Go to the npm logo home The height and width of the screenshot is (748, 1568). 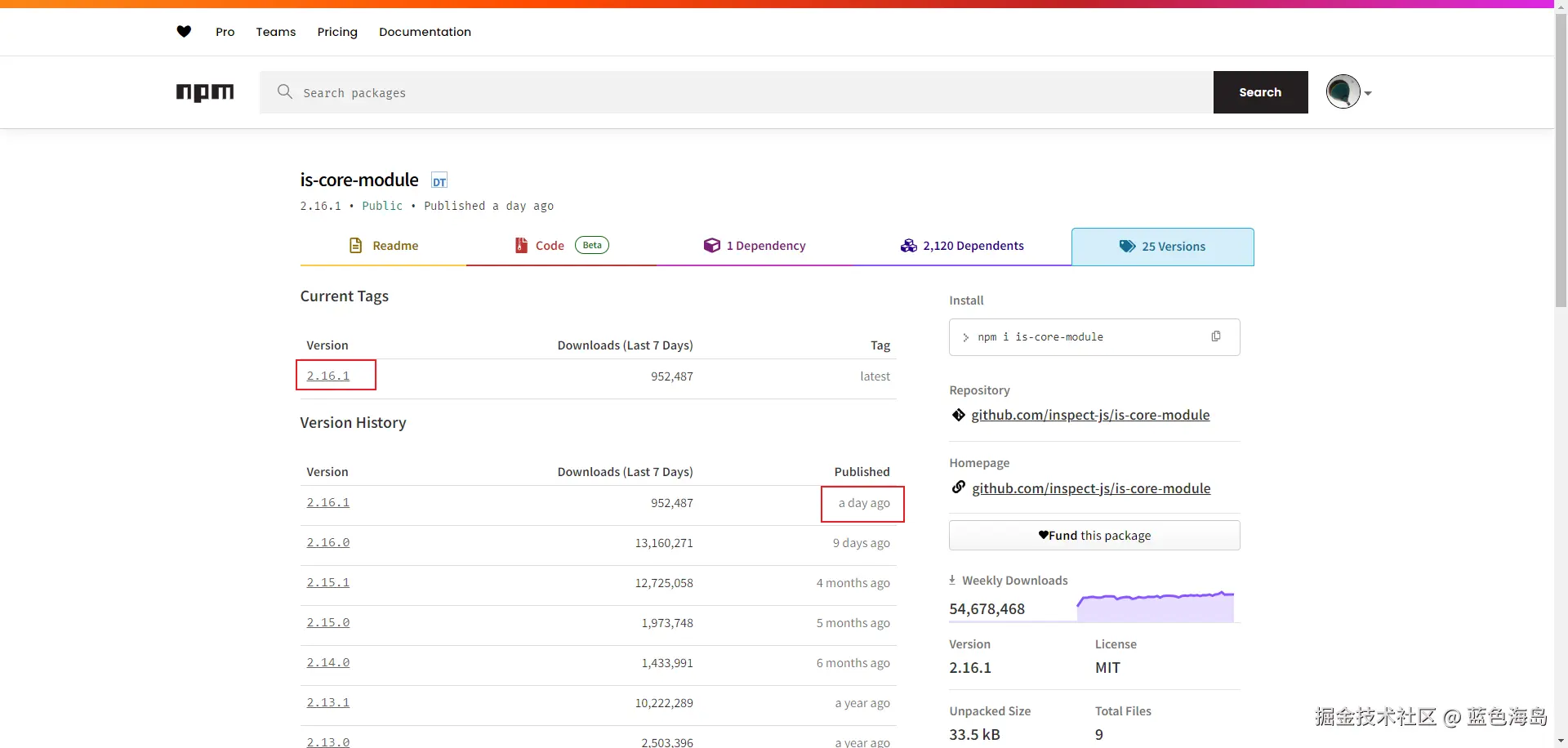205,92
